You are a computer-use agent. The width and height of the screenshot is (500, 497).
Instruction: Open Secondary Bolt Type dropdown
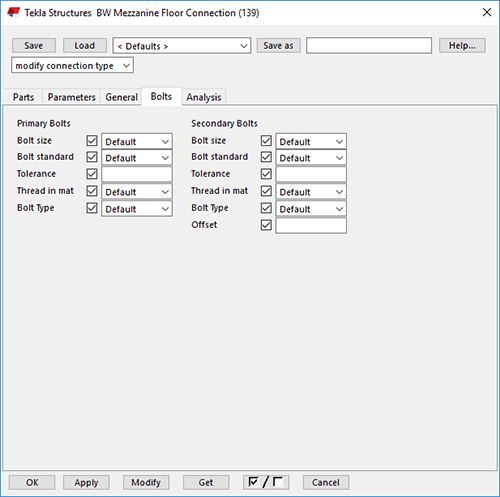coord(311,209)
